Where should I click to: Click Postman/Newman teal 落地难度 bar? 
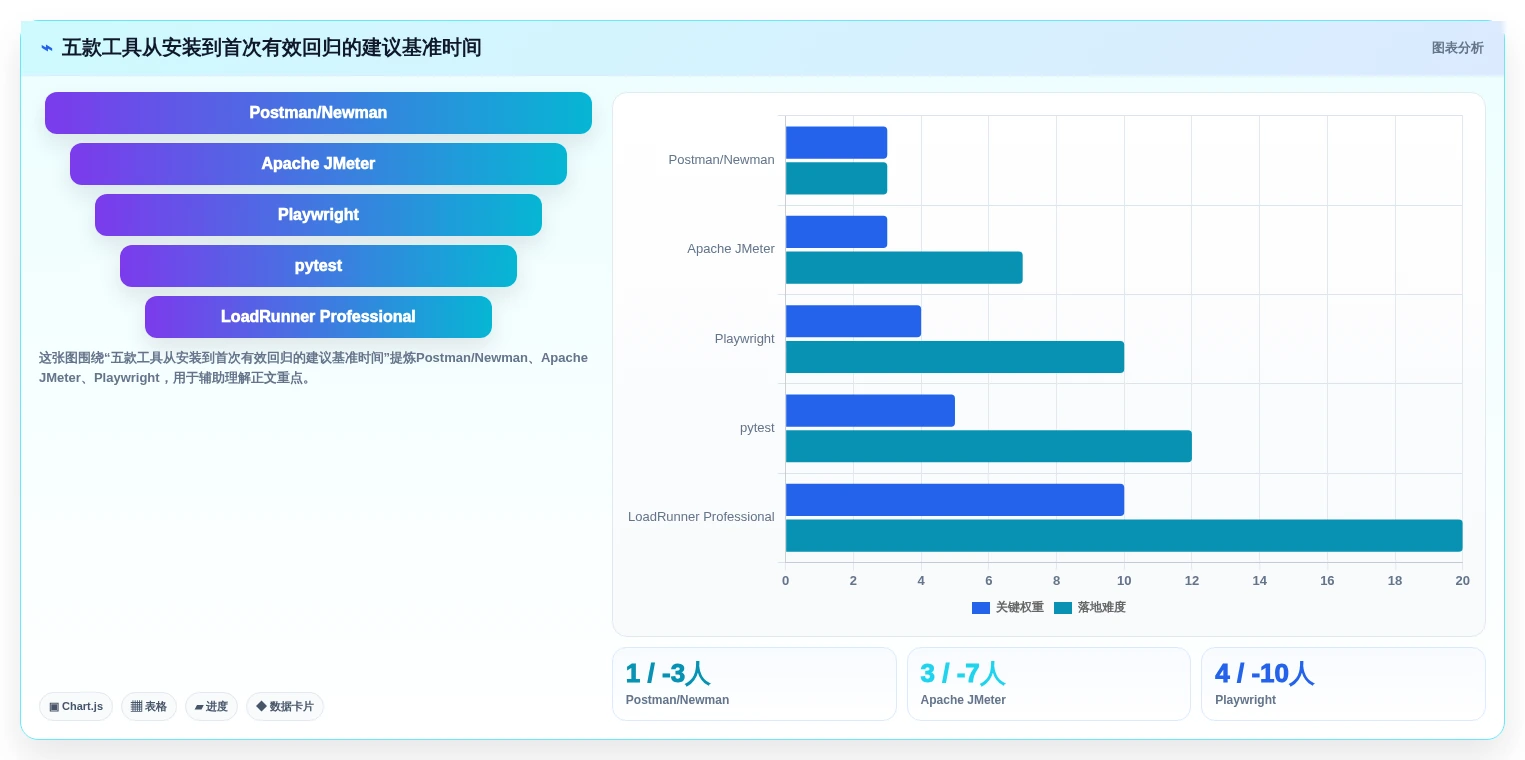click(x=836, y=178)
